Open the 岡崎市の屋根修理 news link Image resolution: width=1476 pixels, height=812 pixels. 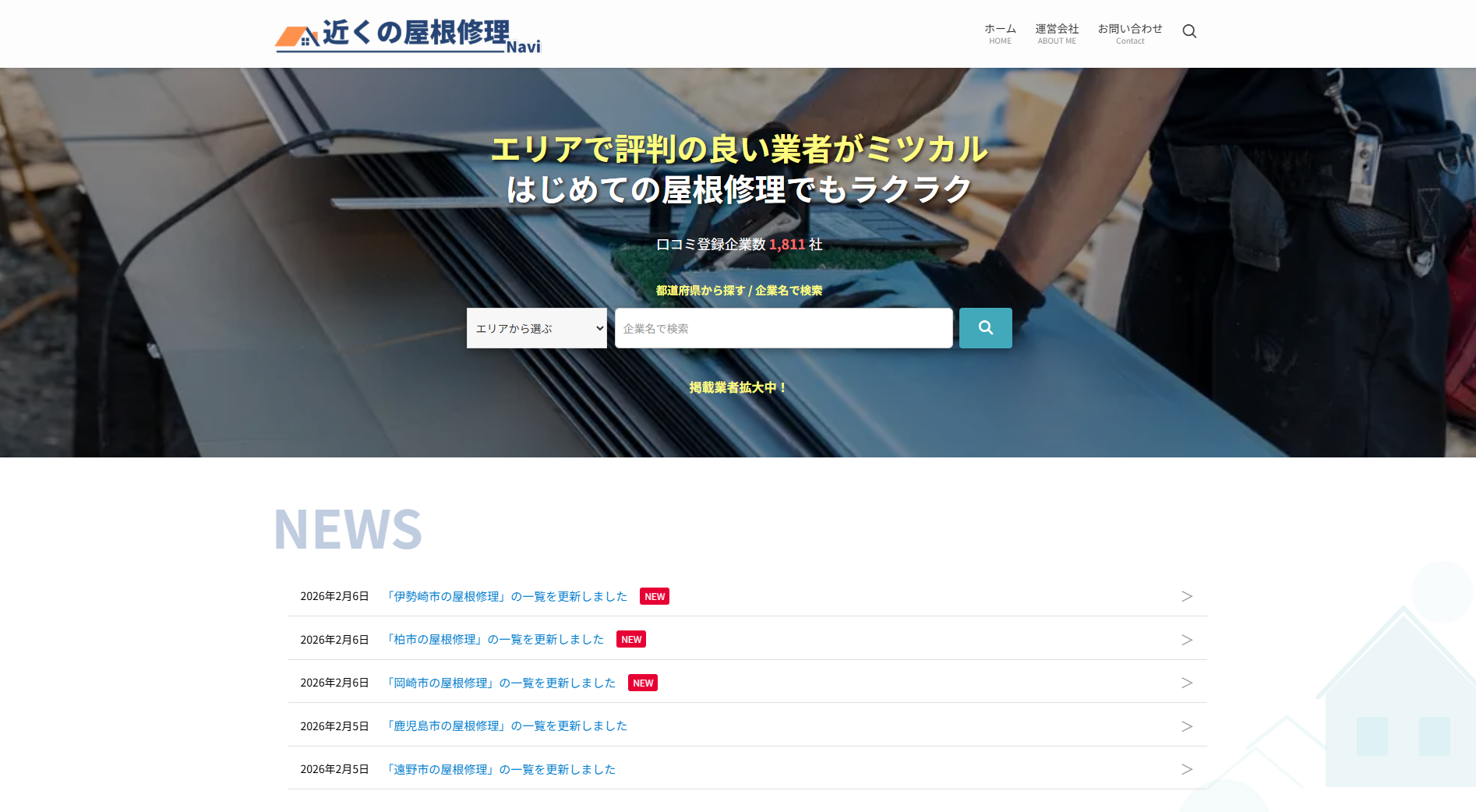tap(500, 682)
